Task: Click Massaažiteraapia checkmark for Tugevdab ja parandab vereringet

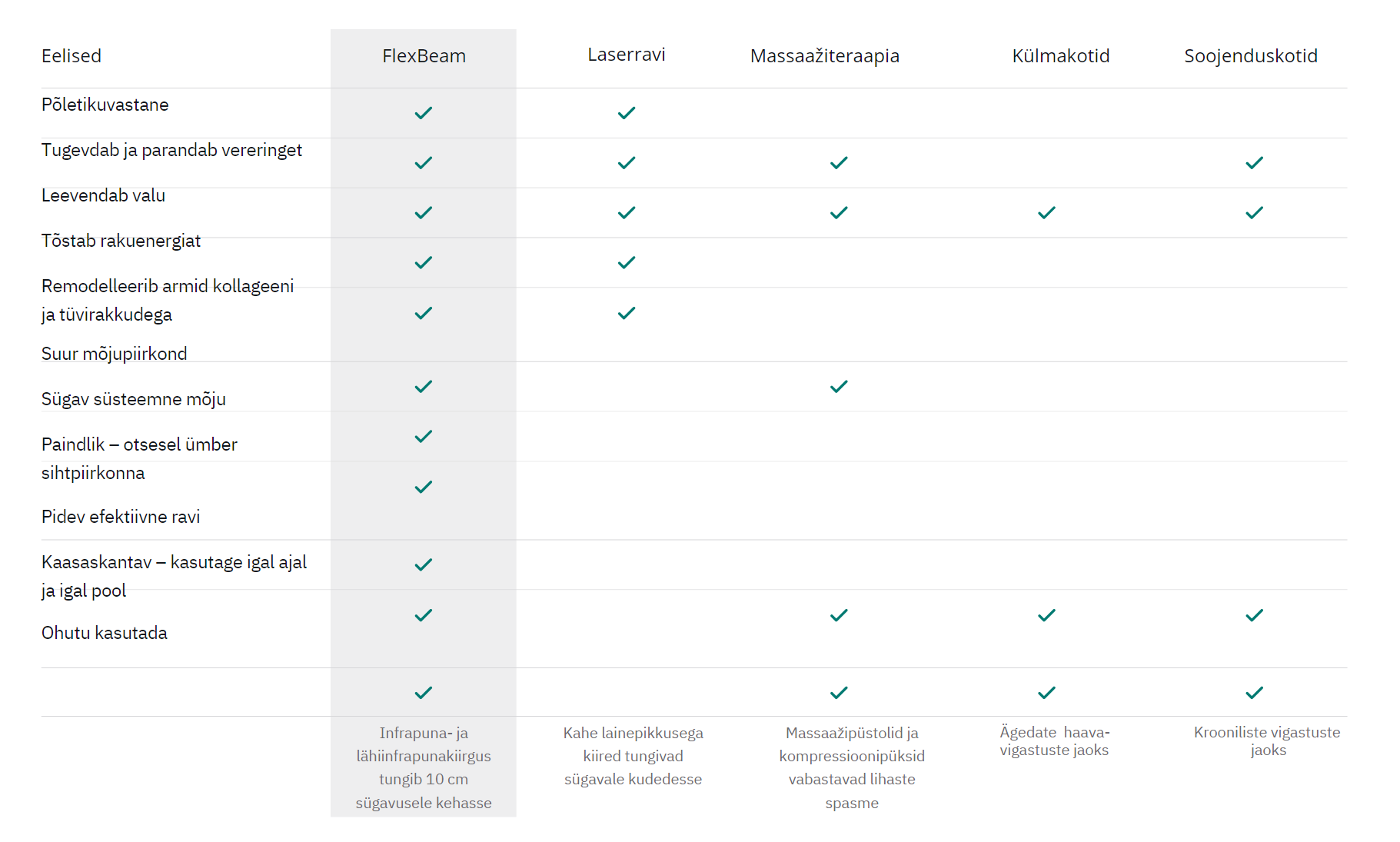Action: coord(839,163)
